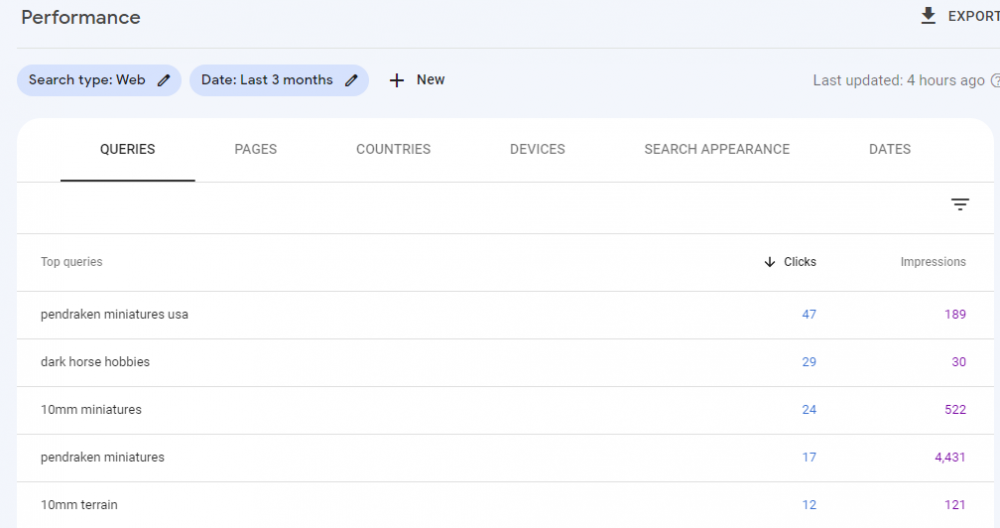Go to the Search Appearance tab
Viewport: 1000px width, 528px height.
(x=717, y=149)
